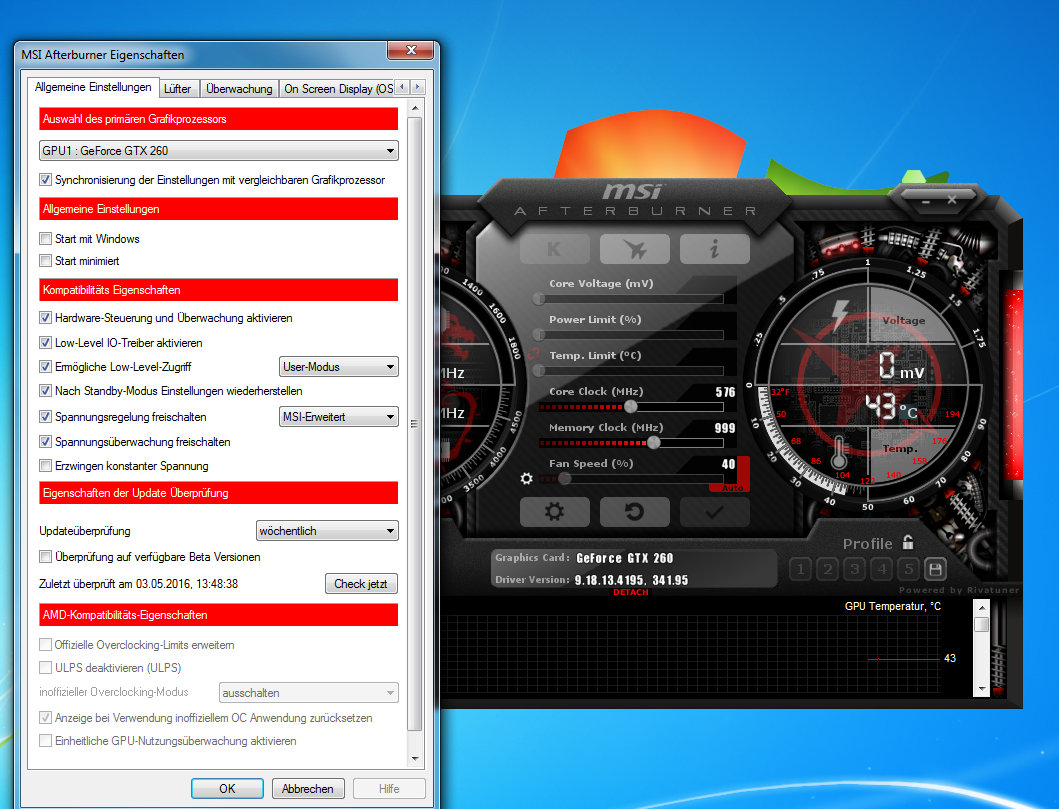Click the small fan speed gear icon
The image size is (1059, 809).
(x=527, y=478)
